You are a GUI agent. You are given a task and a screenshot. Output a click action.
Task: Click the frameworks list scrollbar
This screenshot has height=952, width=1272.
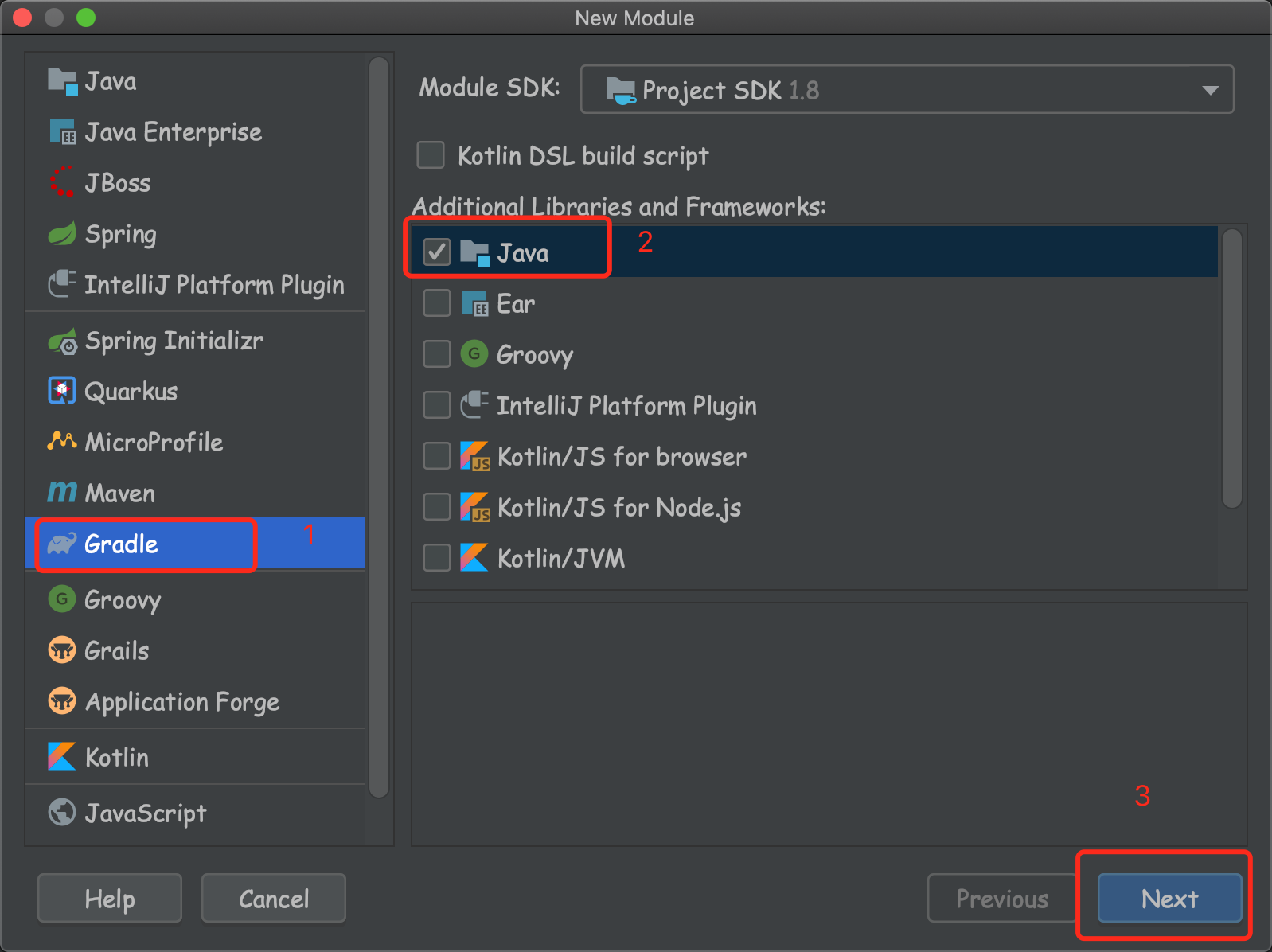pos(1232,368)
